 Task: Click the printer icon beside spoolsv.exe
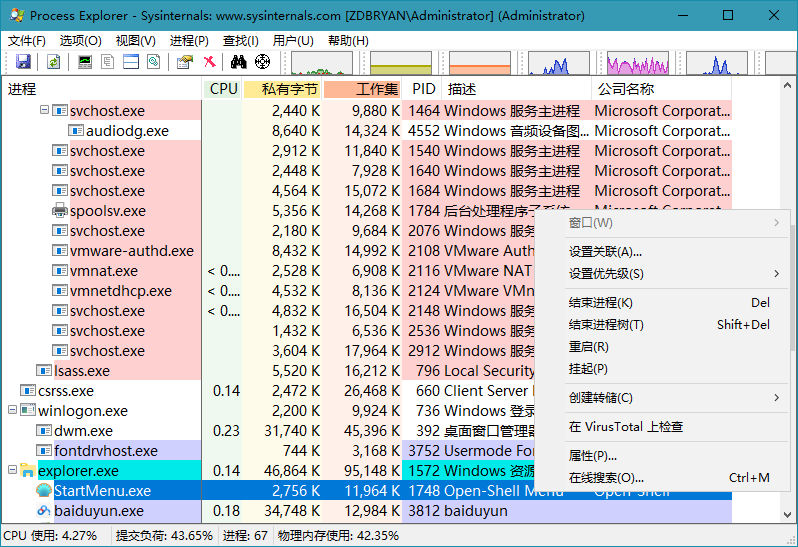coord(60,210)
